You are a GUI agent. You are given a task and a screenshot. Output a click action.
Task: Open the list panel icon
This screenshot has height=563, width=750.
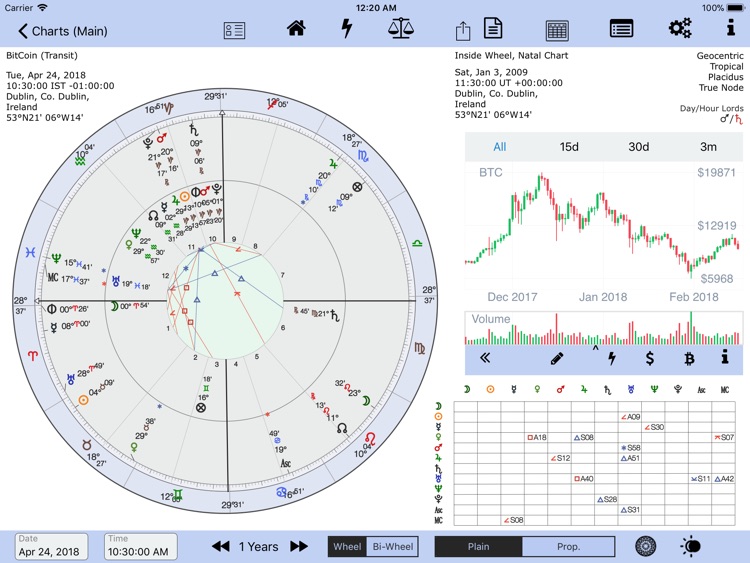pyautogui.click(x=621, y=29)
